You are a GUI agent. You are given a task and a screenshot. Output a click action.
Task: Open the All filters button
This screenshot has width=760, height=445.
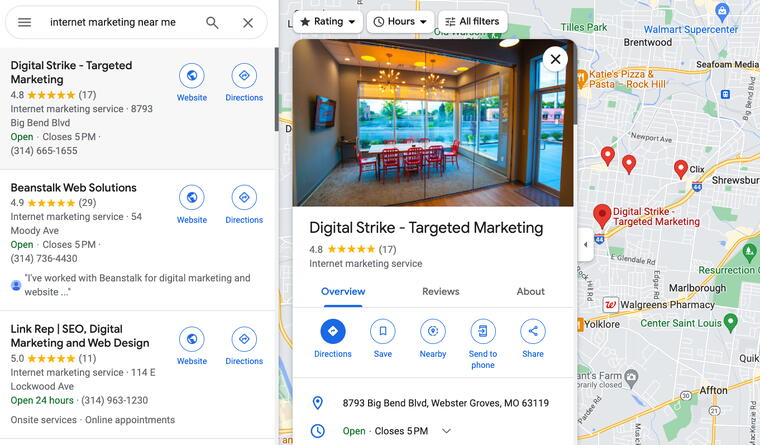click(x=472, y=21)
